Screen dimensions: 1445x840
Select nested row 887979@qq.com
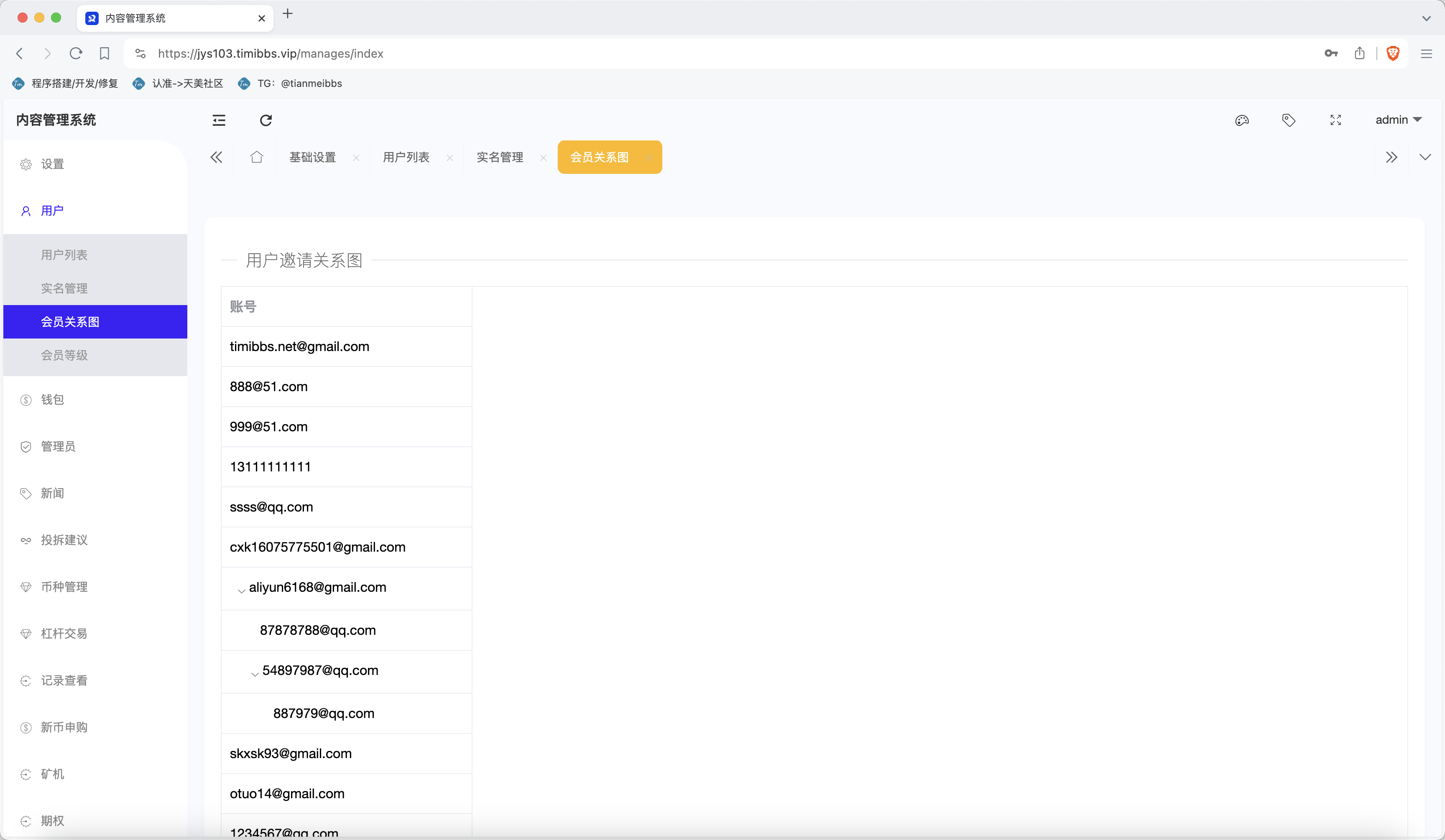pos(346,713)
